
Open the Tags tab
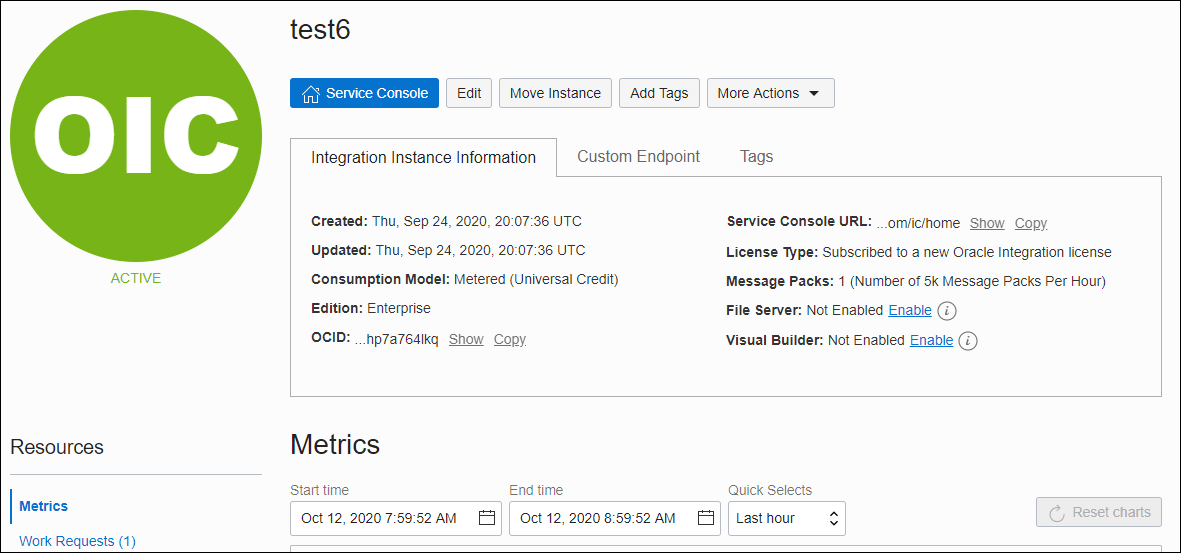(756, 157)
